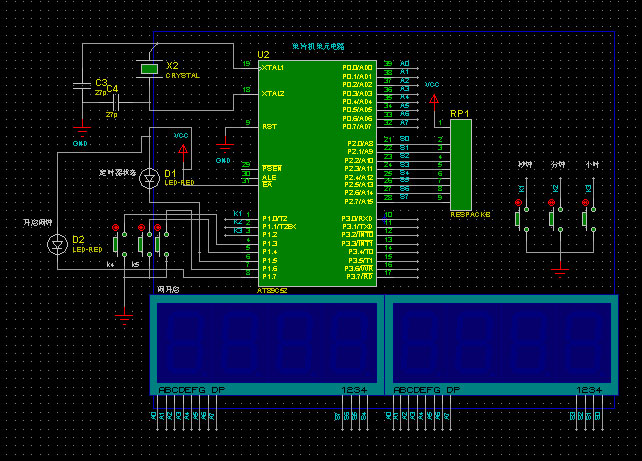The height and width of the screenshot is (461, 642).
Task: Click the ground symbol under right-side buttons
Action: pos(562,266)
